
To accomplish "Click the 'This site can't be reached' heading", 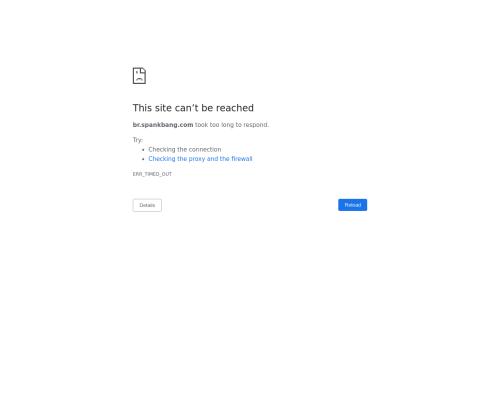I will (x=193, y=108).
